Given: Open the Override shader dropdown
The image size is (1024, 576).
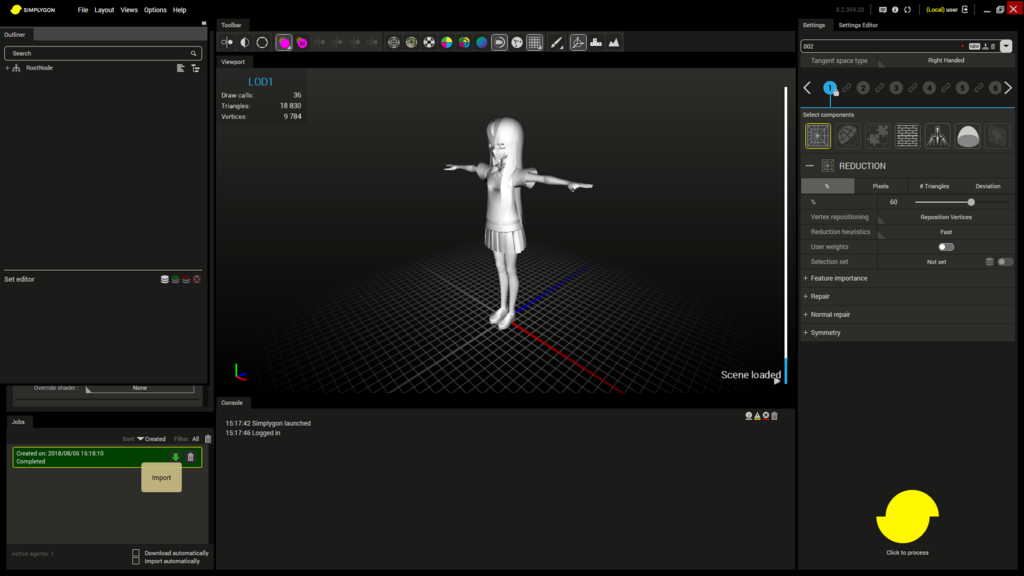Looking at the screenshot, I should [140, 388].
